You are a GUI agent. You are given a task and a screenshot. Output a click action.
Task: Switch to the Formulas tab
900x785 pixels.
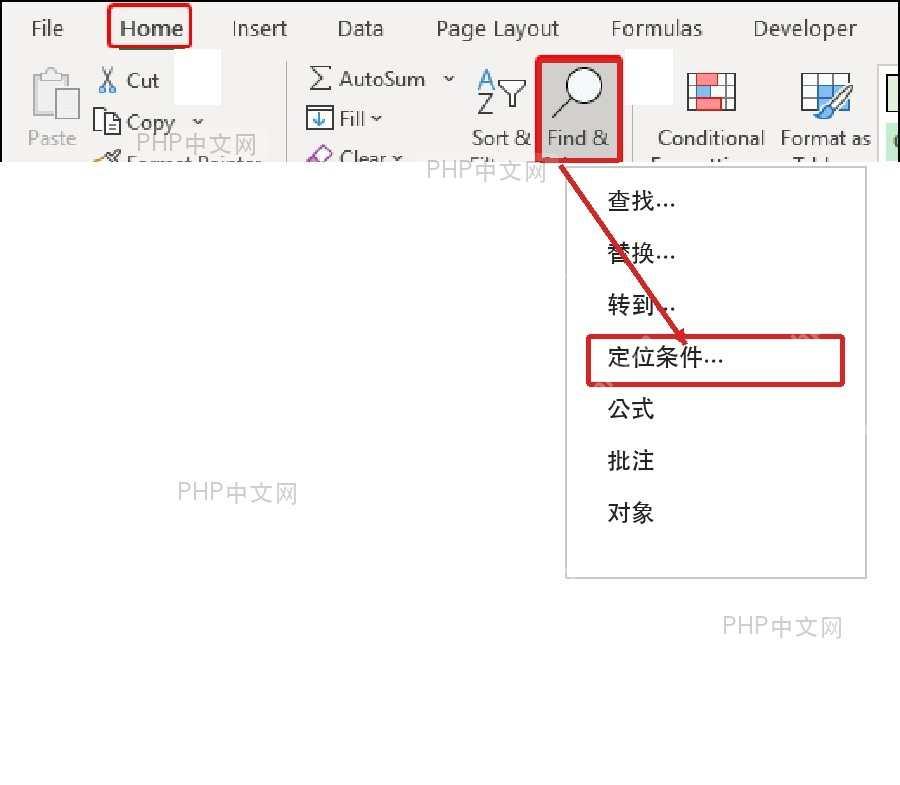click(656, 28)
